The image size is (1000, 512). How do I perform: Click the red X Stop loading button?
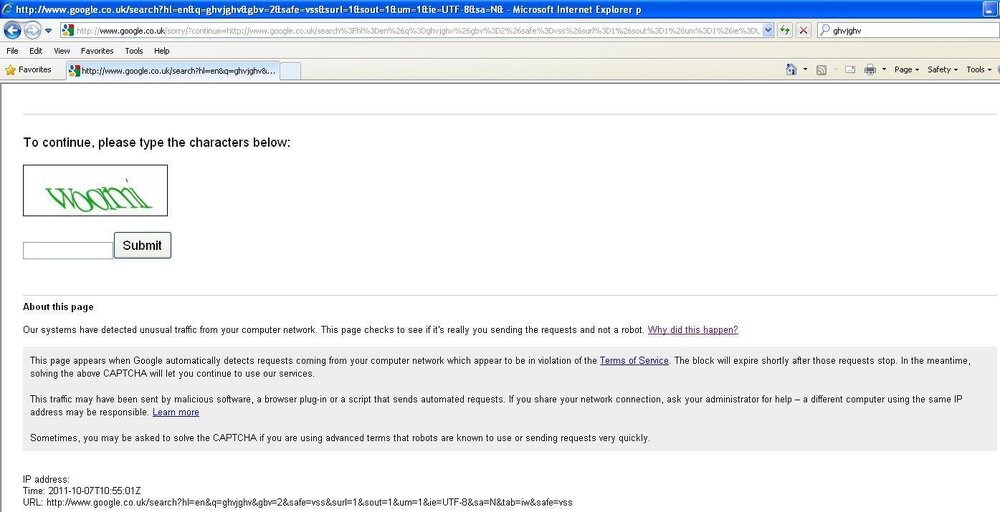coord(804,30)
